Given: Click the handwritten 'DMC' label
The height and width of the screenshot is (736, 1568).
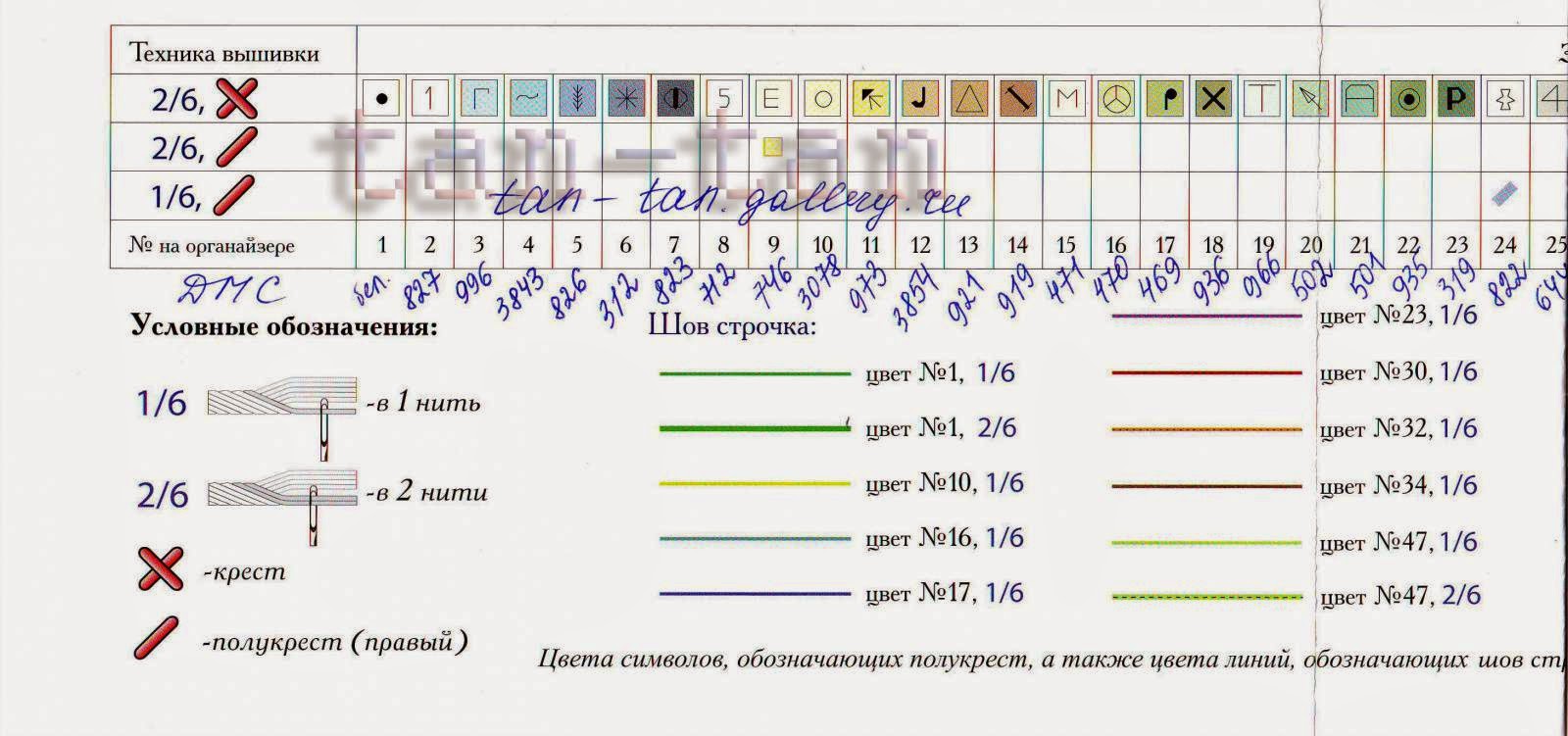Looking at the screenshot, I should (x=232, y=289).
